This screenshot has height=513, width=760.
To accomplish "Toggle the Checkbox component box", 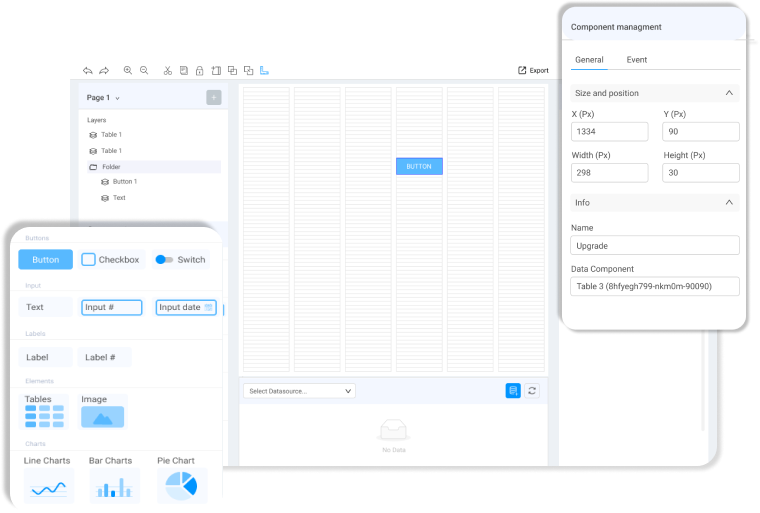I will [89, 260].
